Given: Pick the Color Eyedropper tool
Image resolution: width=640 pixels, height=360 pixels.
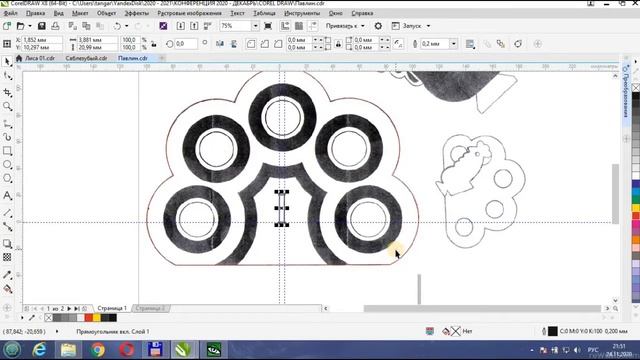Looking at the screenshot, I should click(x=7, y=275).
